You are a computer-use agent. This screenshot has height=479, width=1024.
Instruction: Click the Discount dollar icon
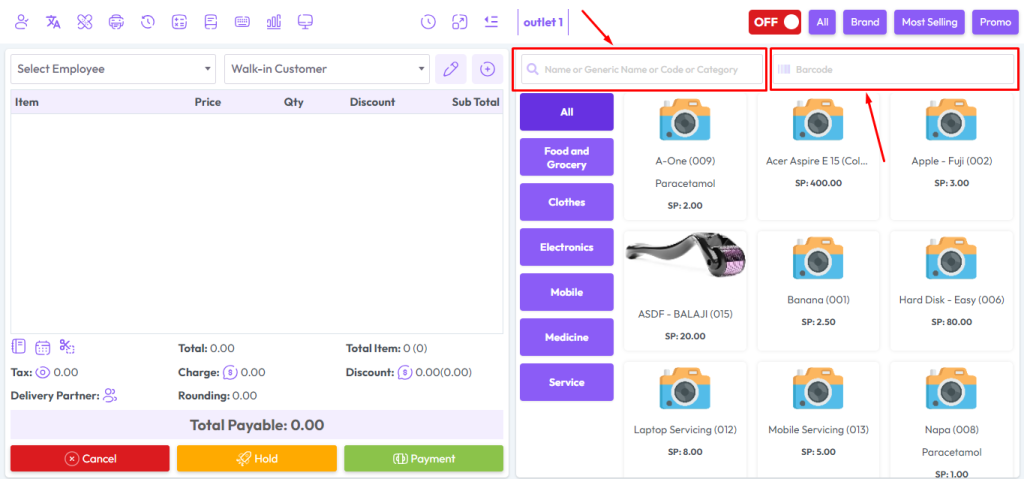405,372
